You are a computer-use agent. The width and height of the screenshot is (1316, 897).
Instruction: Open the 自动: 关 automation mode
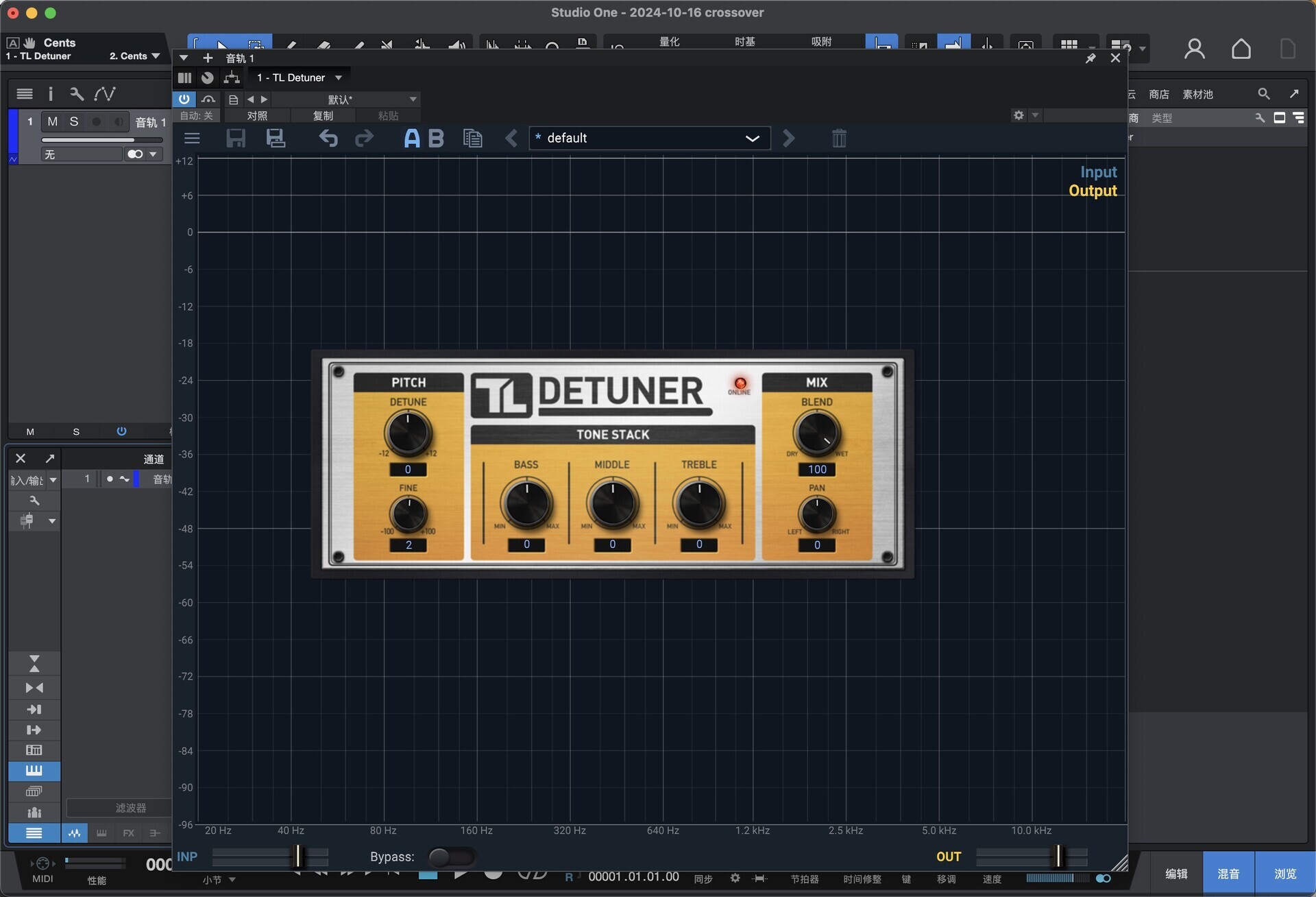197,116
